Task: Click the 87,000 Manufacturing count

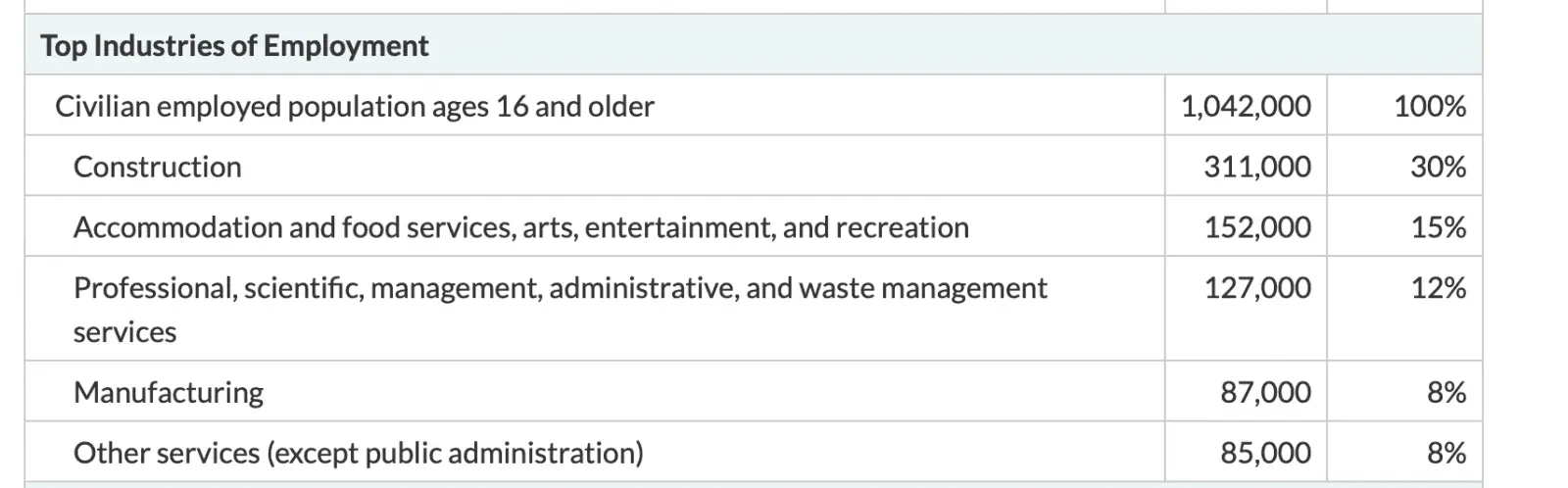Action: click(1265, 392)
